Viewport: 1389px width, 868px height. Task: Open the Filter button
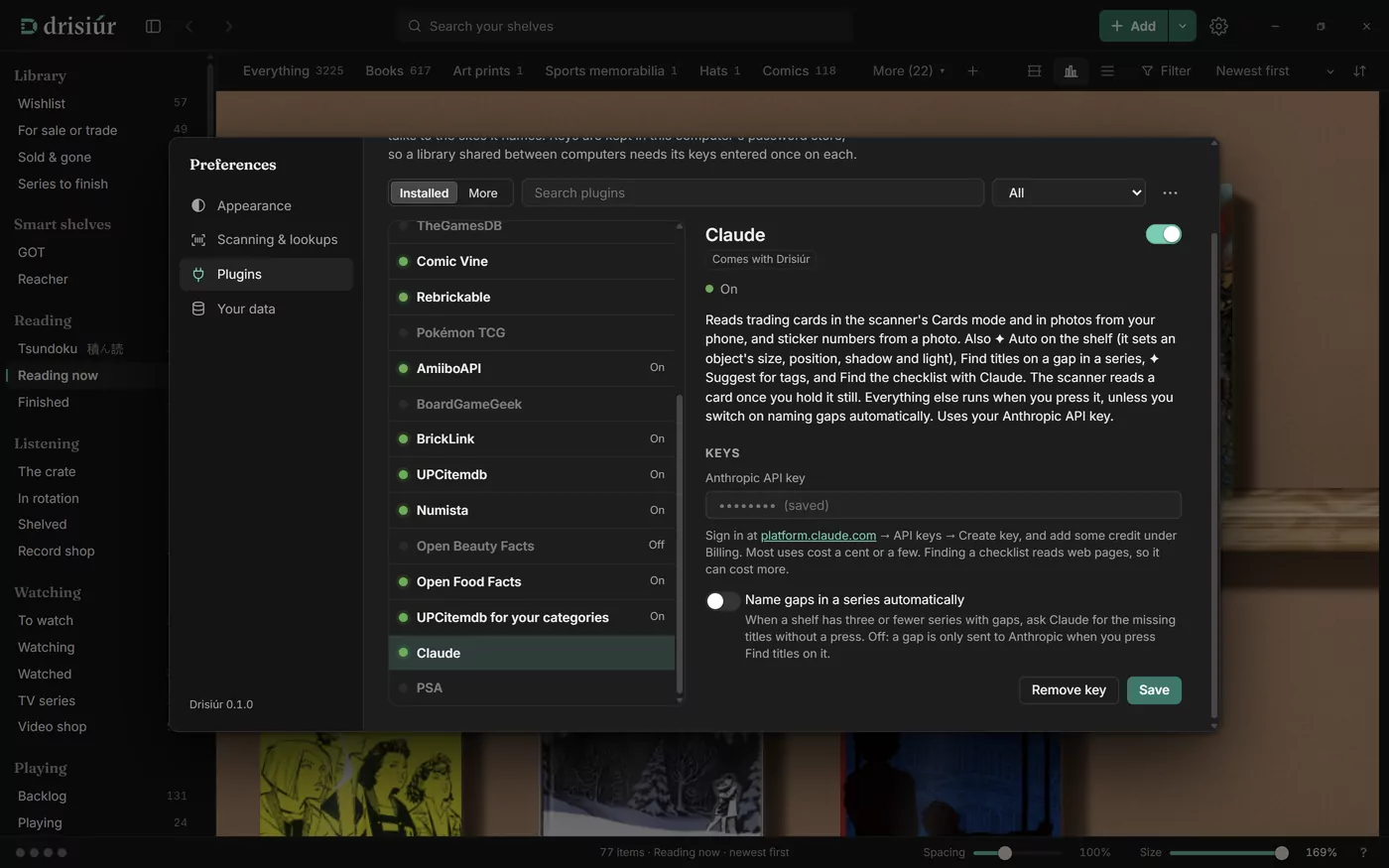(x=1165, y=70)
